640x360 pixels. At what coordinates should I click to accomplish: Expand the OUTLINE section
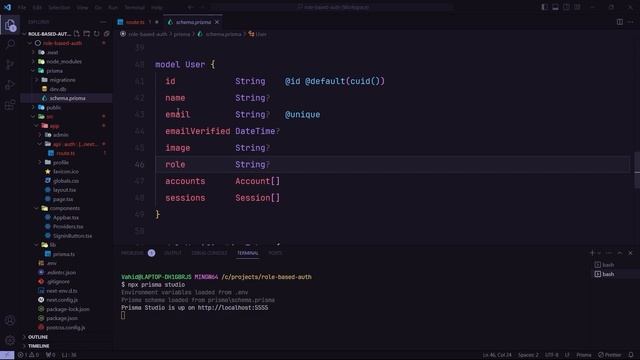tap(38, 337)
